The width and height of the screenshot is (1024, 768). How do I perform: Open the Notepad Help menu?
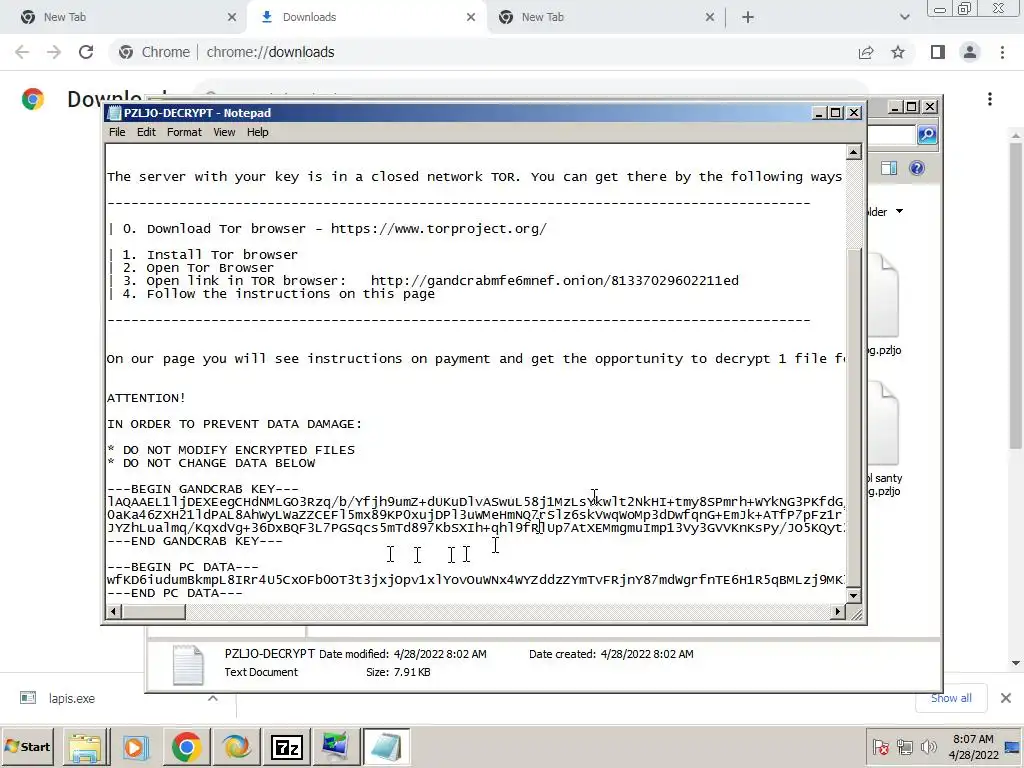pos(257,132)
